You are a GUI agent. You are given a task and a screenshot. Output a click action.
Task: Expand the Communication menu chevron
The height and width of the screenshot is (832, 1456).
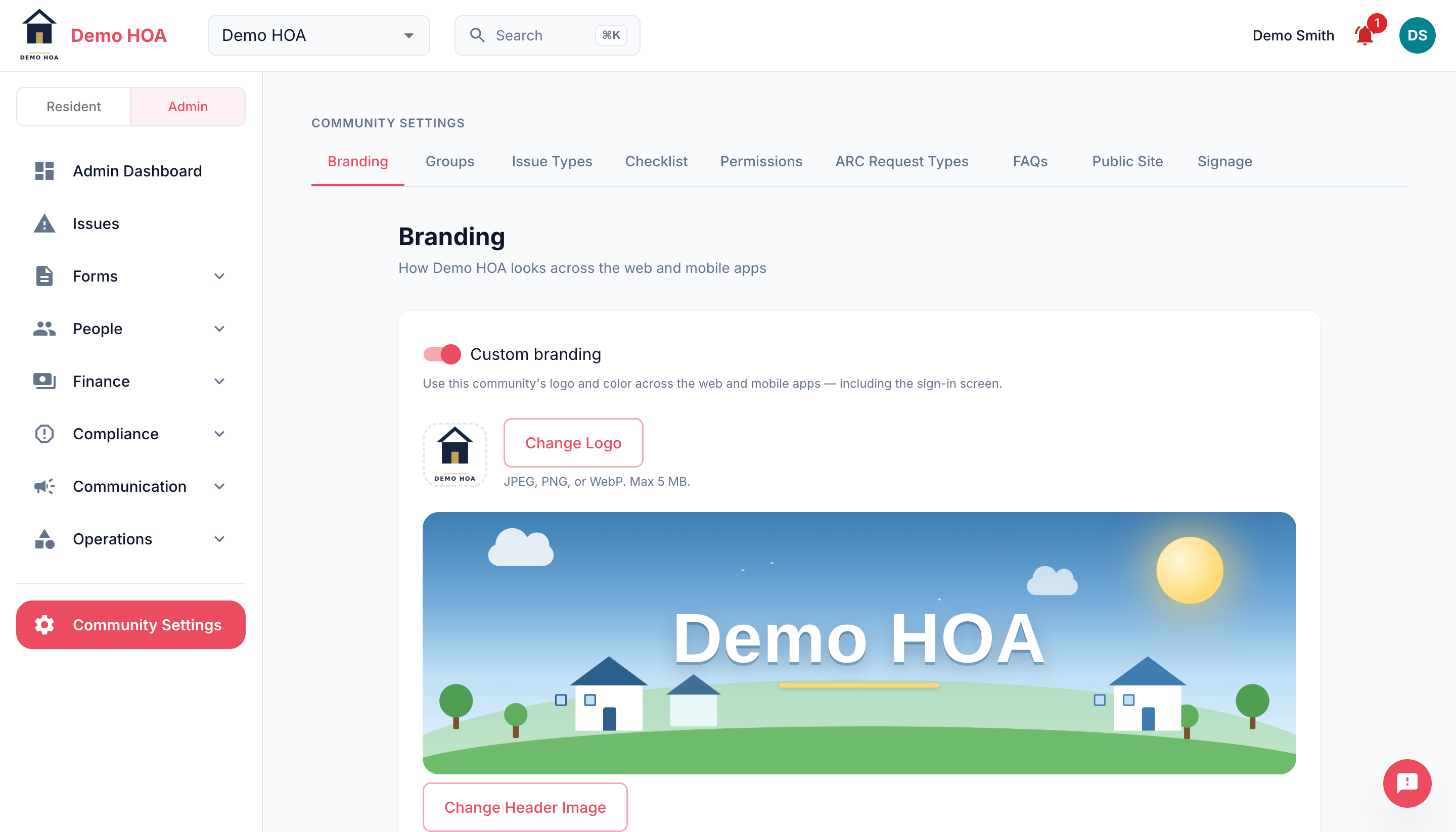(220, 486)
